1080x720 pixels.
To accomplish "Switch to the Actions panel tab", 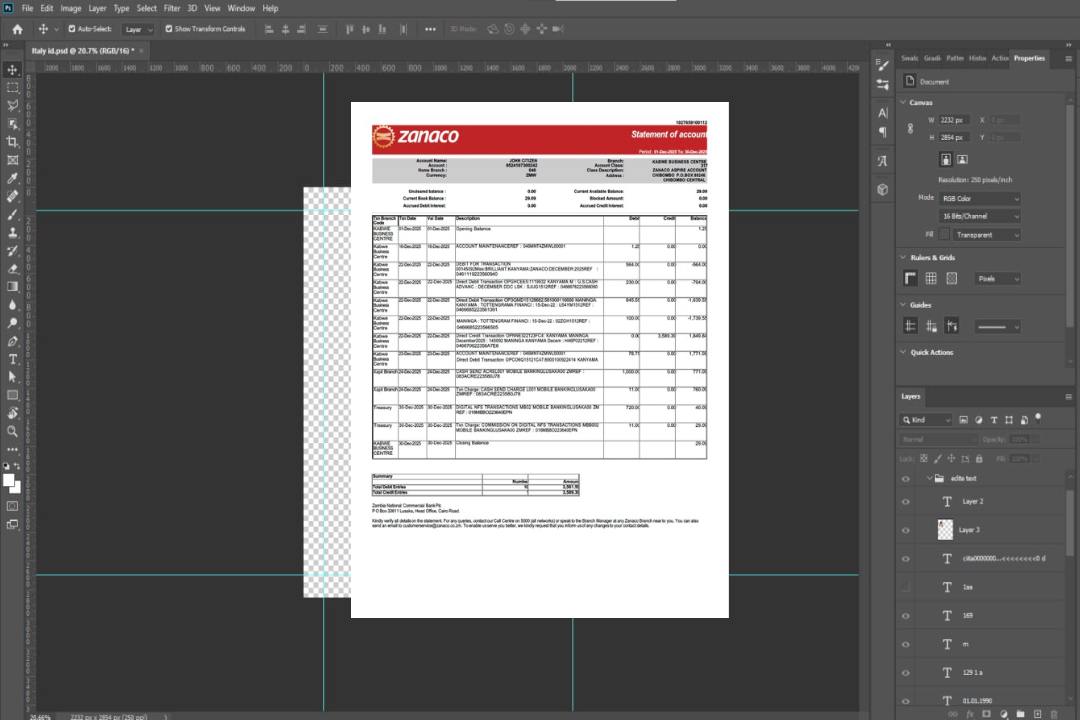I will (999, 59).
